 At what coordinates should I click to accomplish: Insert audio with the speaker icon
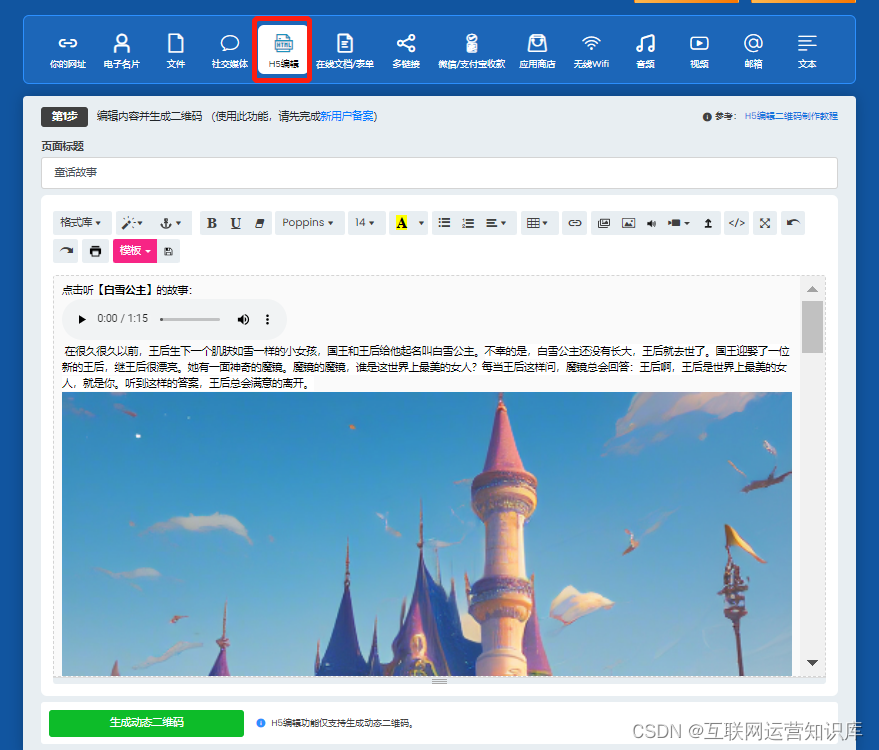651,223
